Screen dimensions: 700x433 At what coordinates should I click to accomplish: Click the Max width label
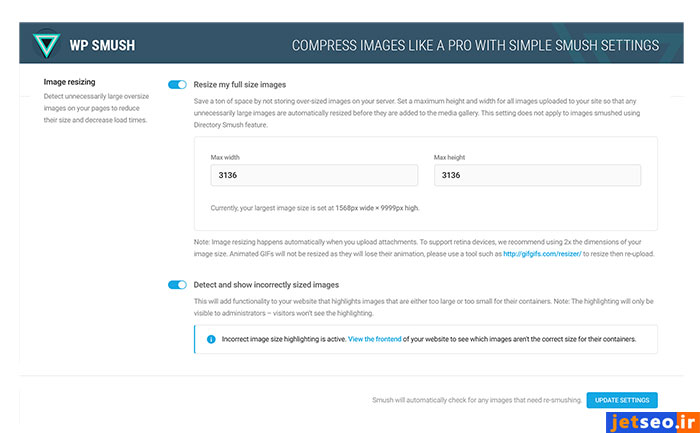[225, 157]
